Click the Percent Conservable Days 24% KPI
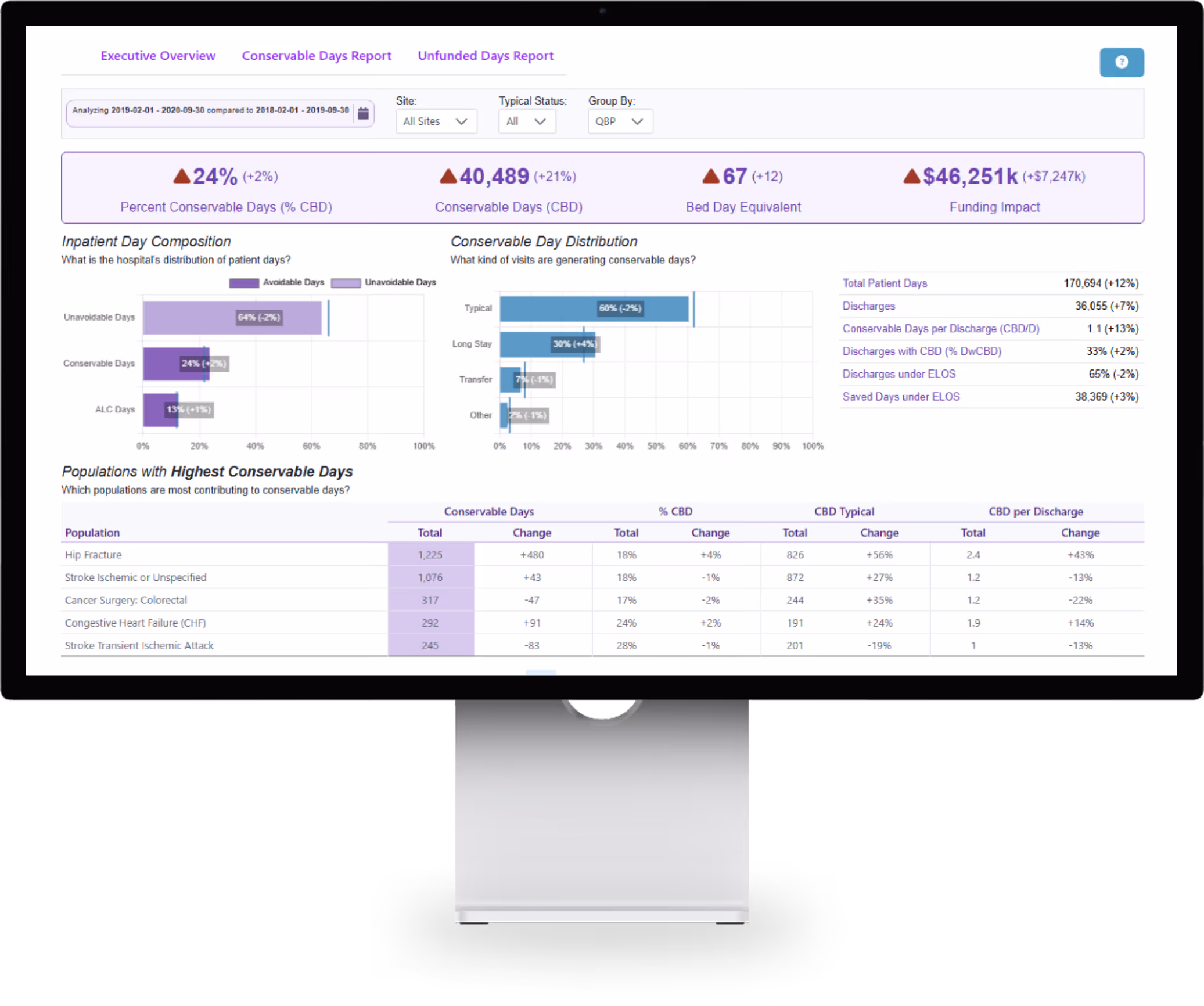Screen dimensions: 1204x1006 226,189
